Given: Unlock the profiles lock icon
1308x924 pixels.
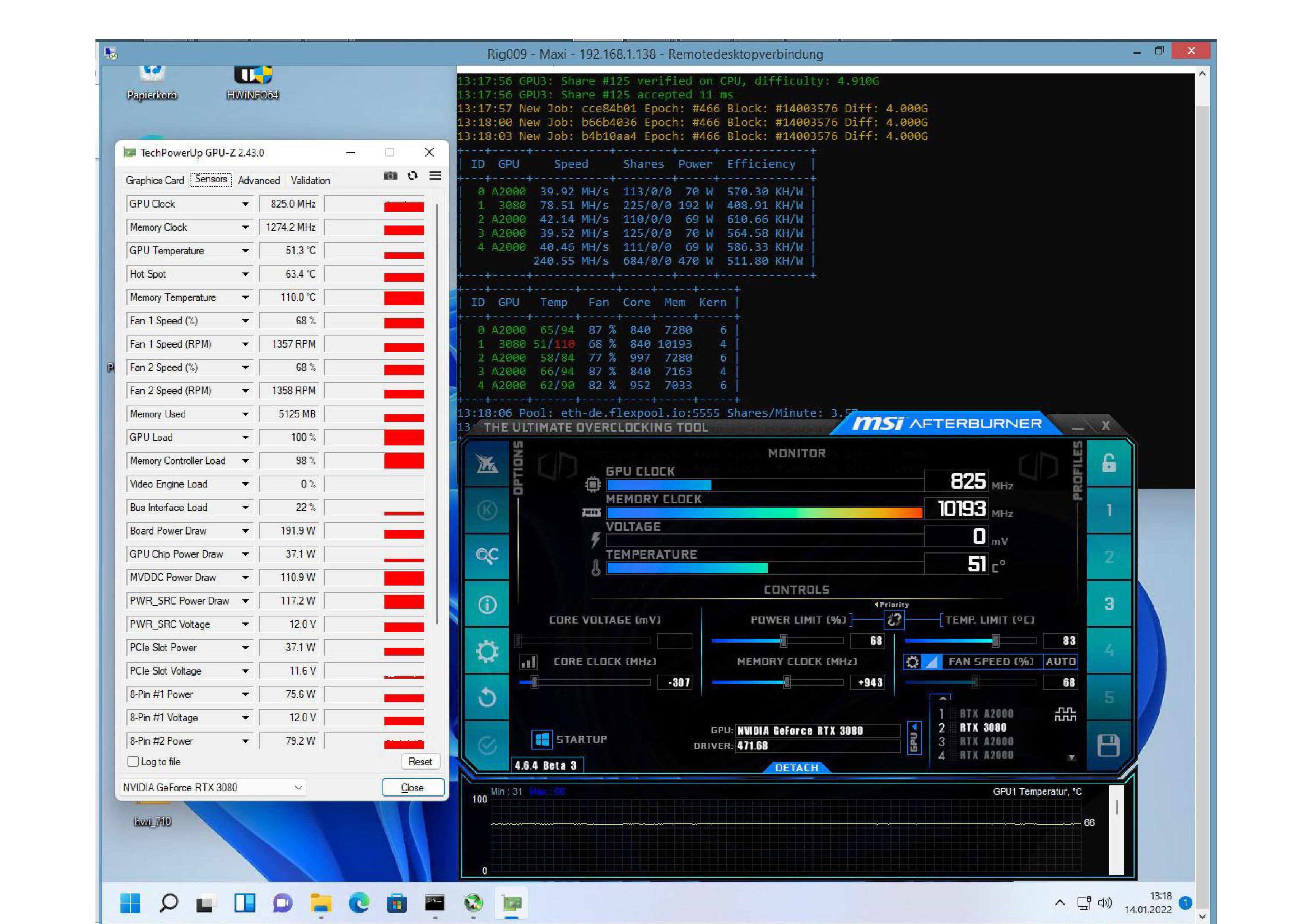Looking at the screenshot, I should 1109,463.
